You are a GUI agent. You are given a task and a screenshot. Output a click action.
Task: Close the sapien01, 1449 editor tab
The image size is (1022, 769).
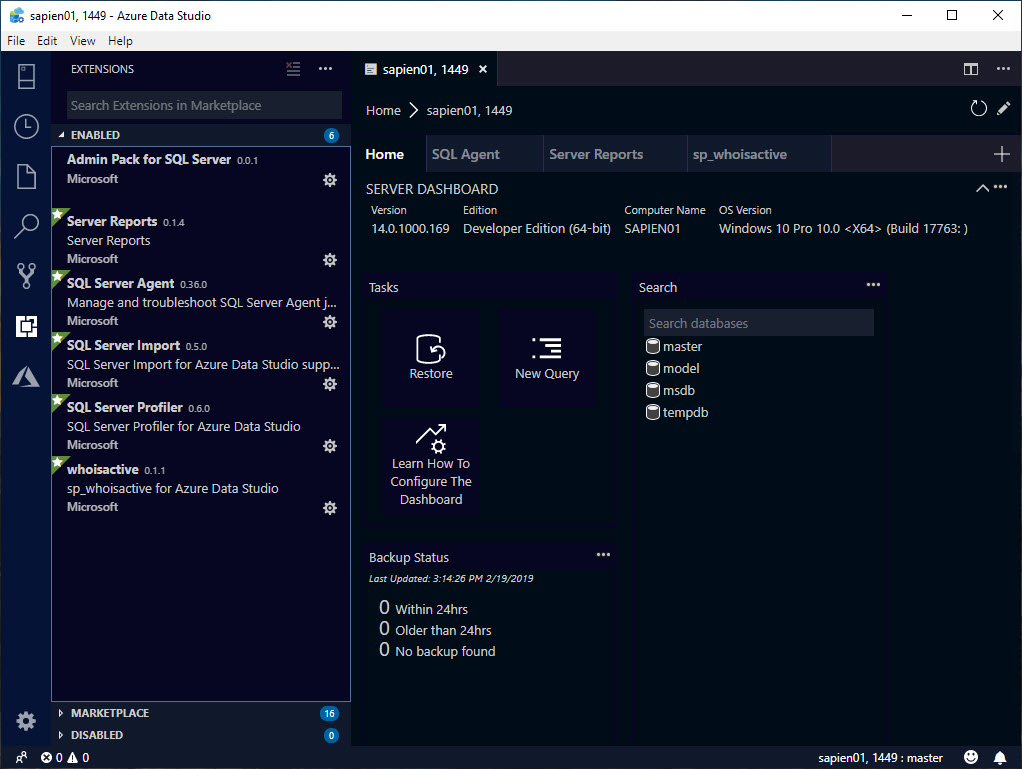point(483,69)
